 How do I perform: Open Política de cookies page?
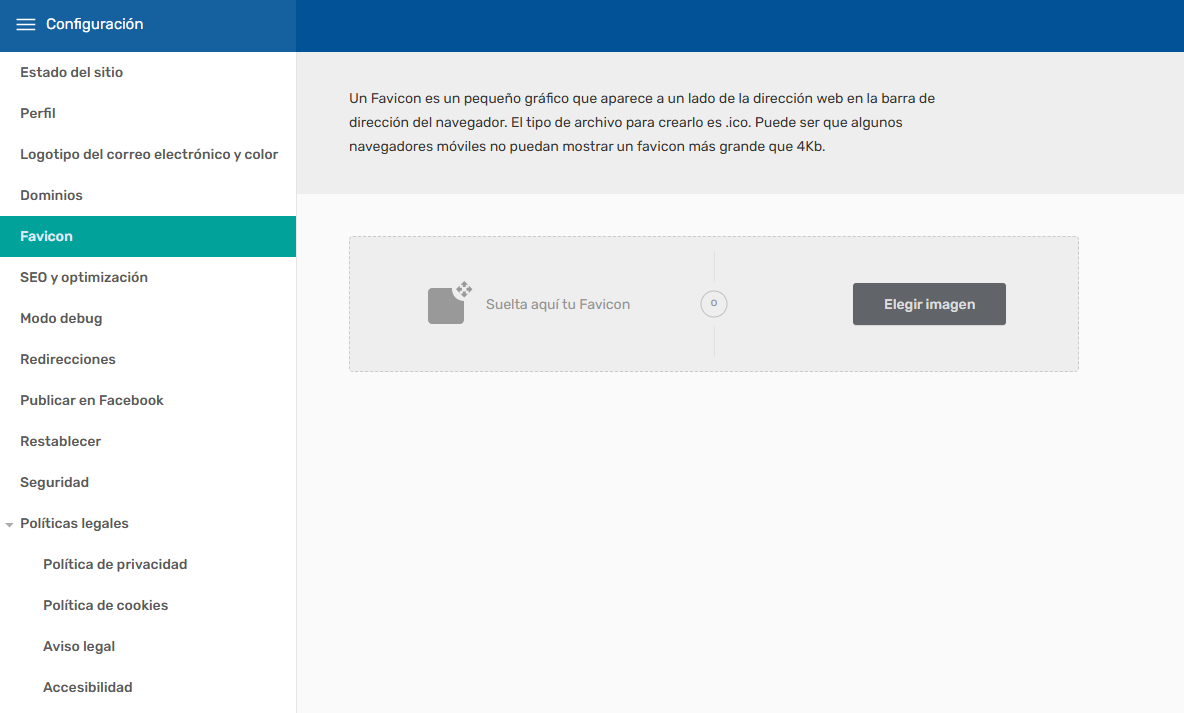[x=148, y=605]
